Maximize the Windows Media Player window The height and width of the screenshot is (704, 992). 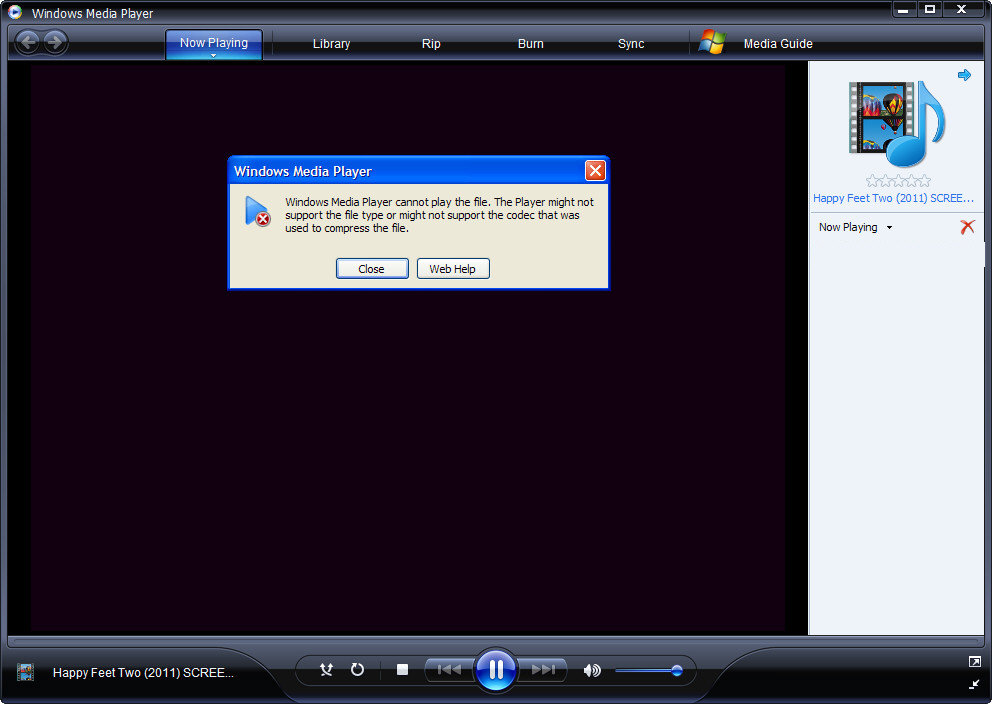click(x=929, y=9)
